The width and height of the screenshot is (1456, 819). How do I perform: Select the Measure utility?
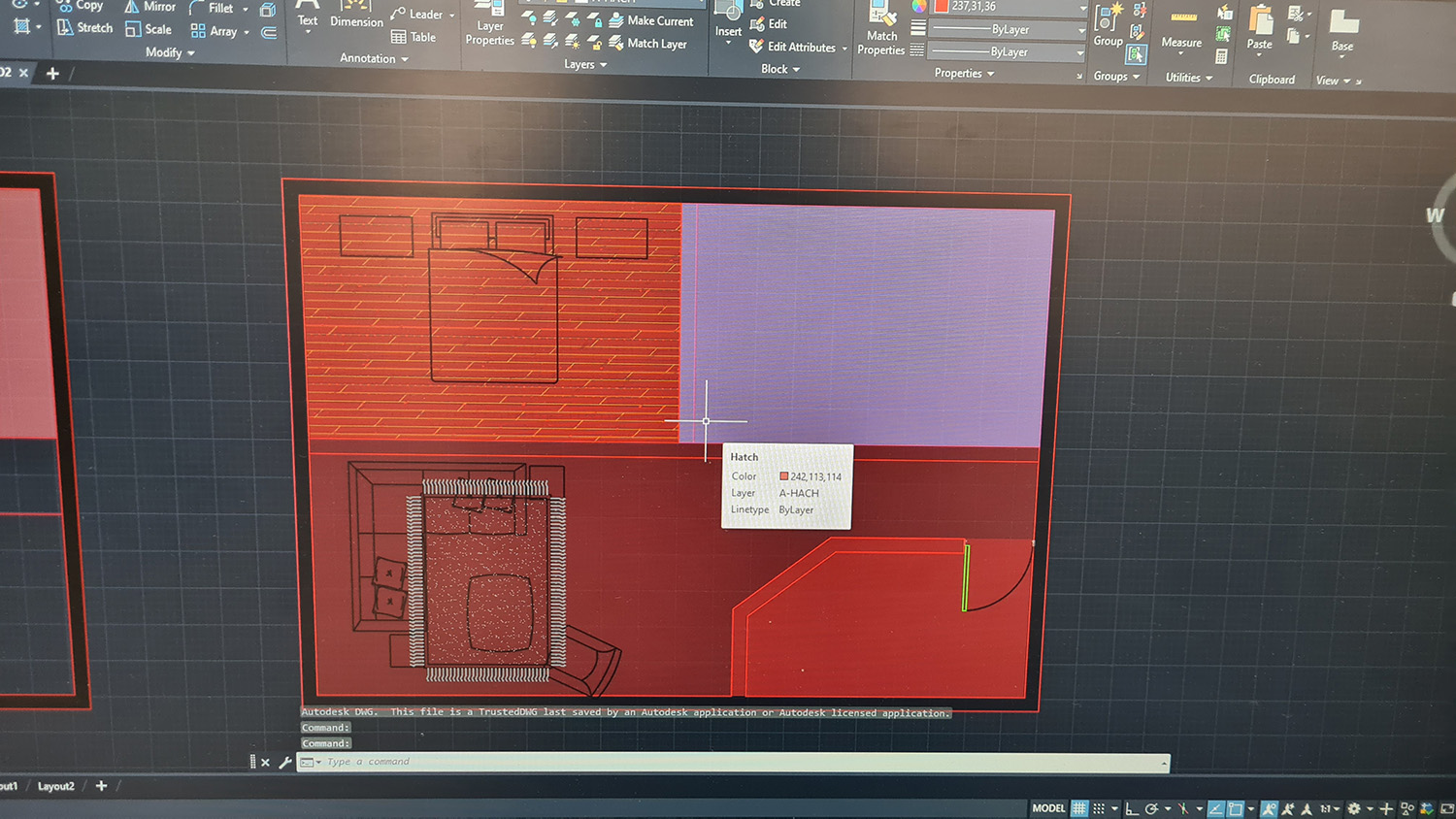coord(1181,29)
